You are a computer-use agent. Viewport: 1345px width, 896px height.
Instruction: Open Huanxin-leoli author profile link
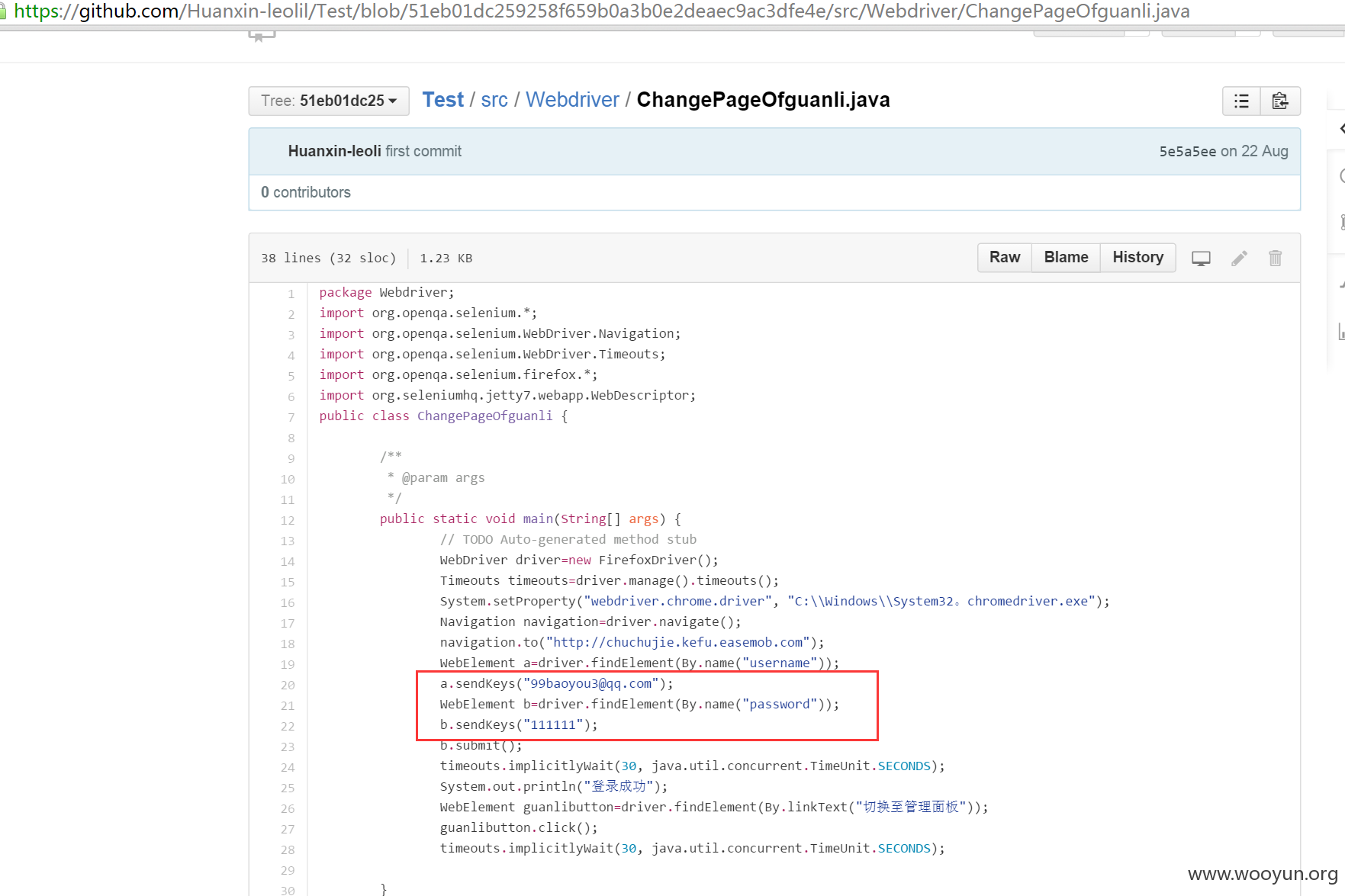(x=334, y=151)
